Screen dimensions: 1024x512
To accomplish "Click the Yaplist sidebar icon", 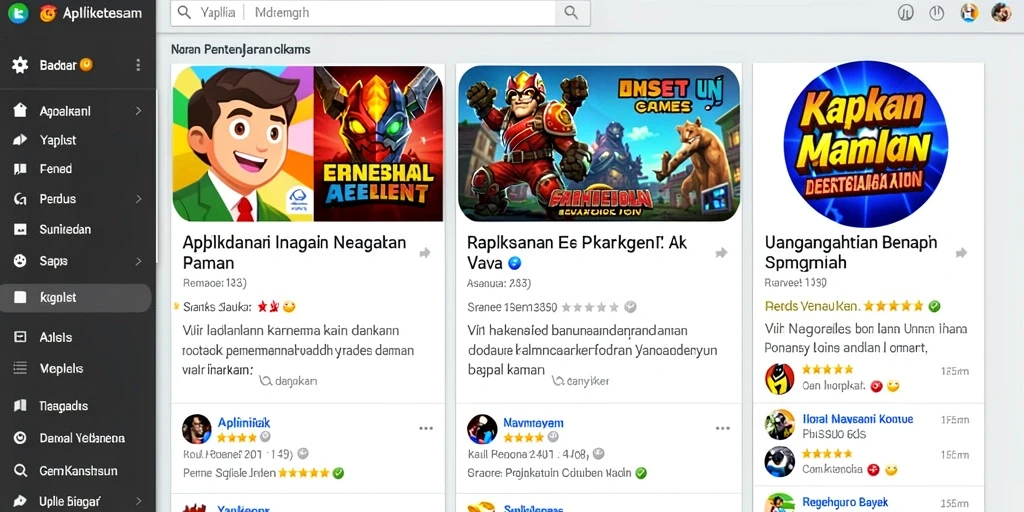I will (20, 140).
